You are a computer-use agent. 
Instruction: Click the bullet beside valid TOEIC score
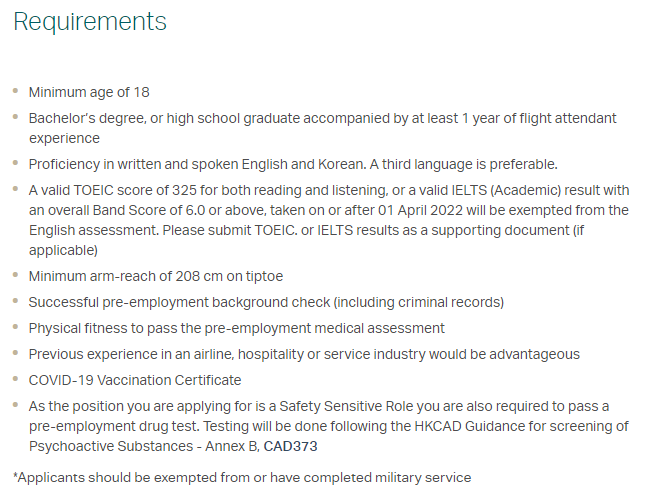pos(16,189)
